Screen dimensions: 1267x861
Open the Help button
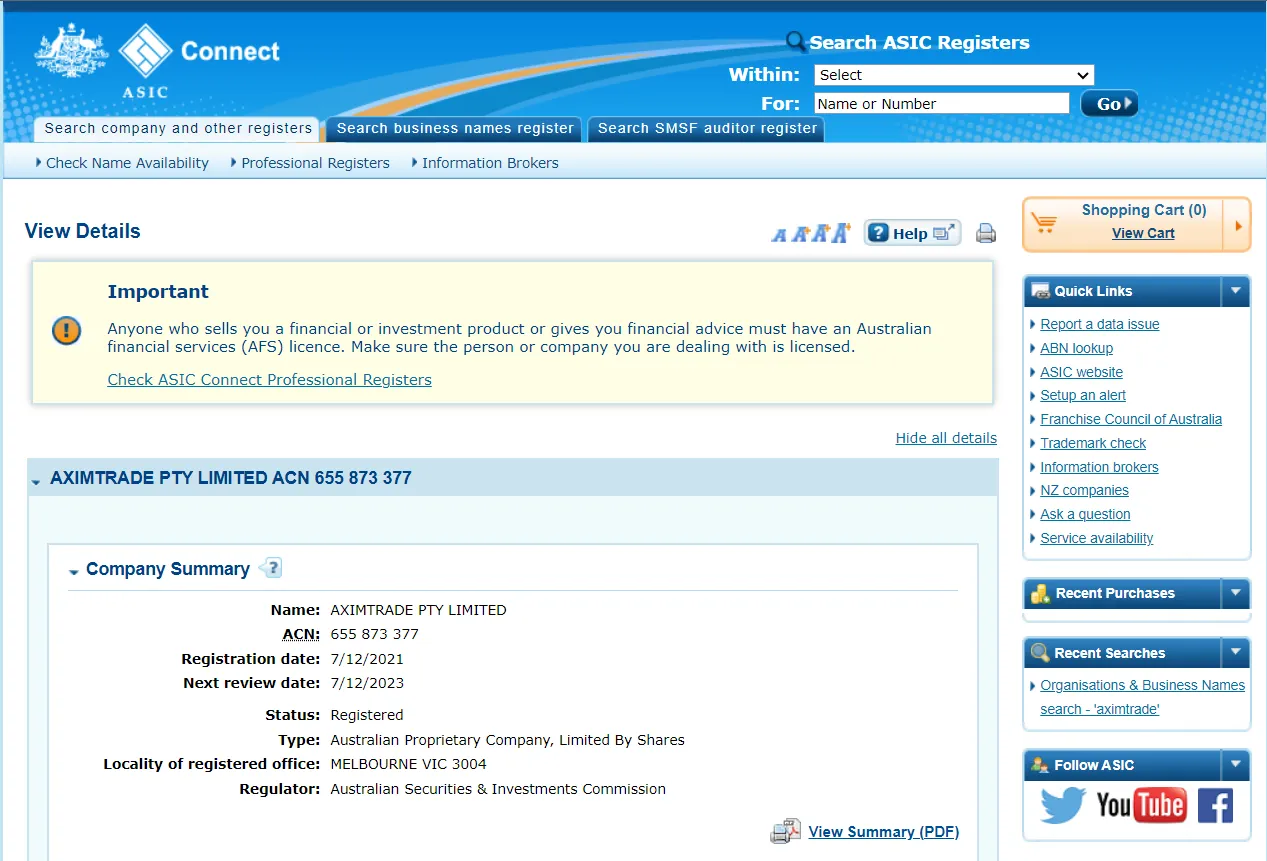pos(912,233)
